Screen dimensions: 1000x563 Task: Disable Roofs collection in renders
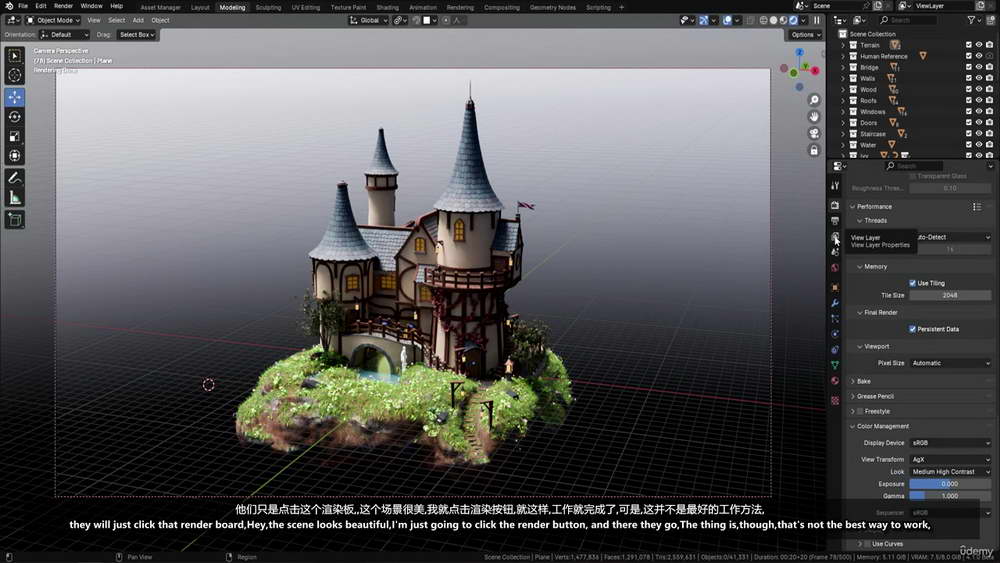(x=989, y=100)
